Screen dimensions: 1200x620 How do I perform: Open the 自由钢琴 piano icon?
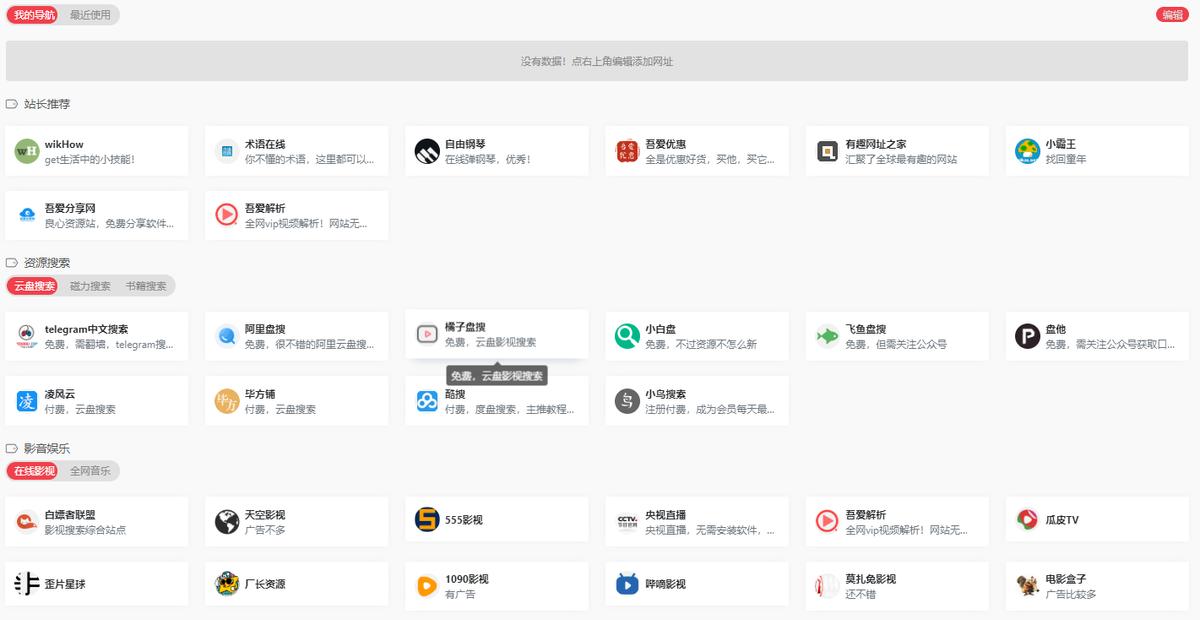click(x=427, y=151)
